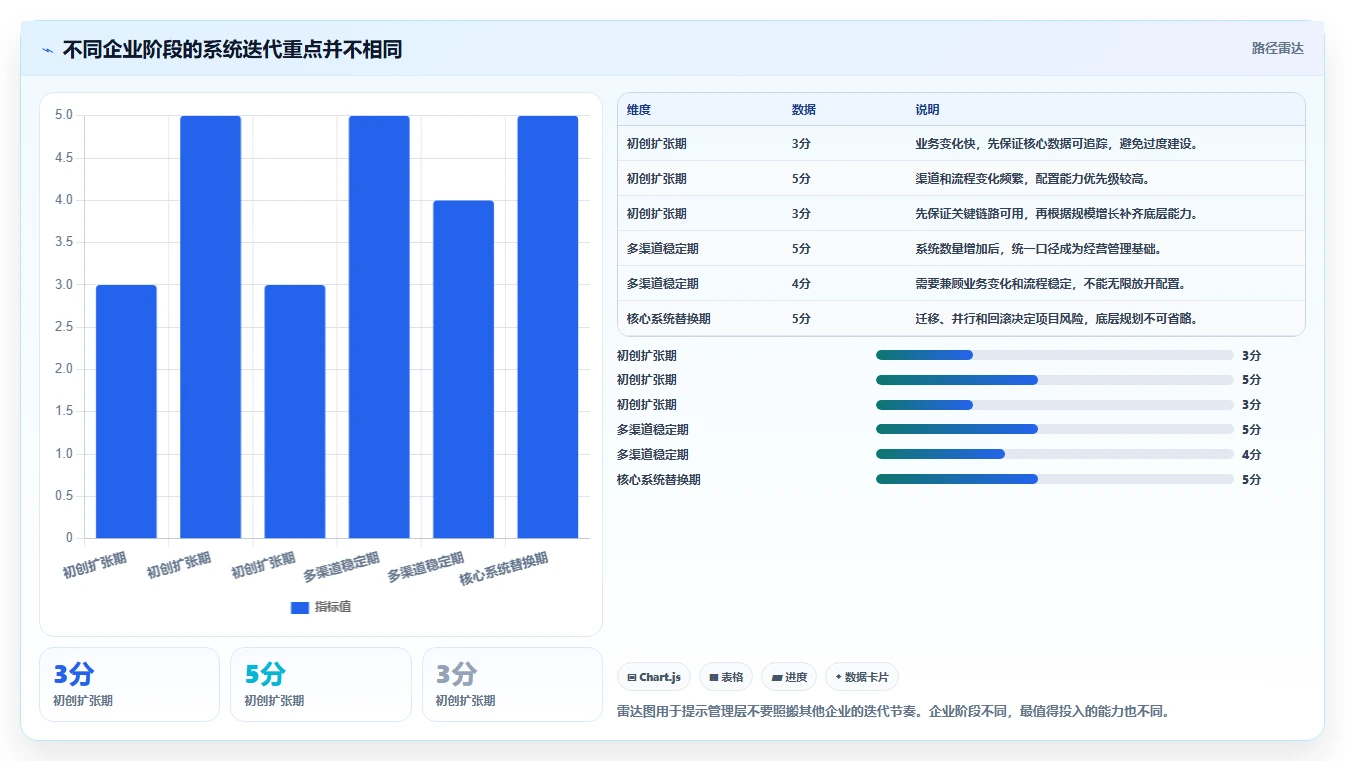1345x761 pixels.
Task: Click the row '需要兼顾业务变化和流程稳定'
Action: (x=961, y=283)
